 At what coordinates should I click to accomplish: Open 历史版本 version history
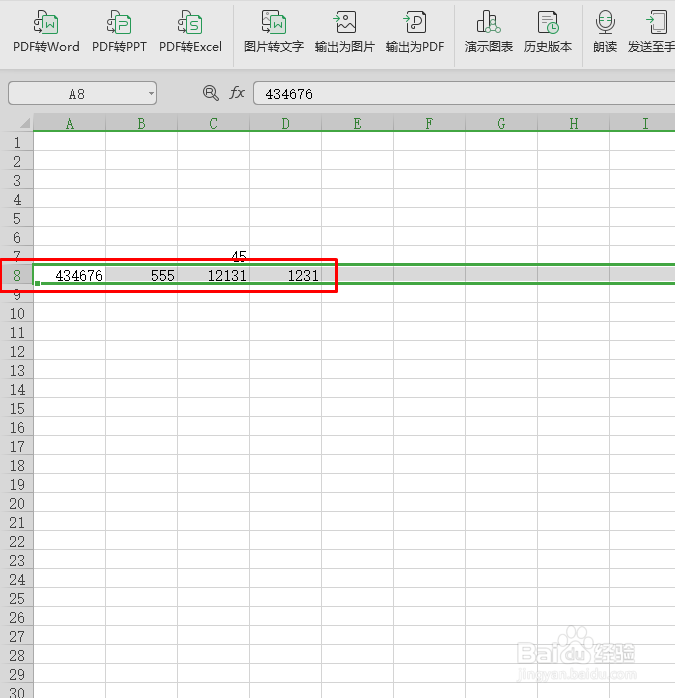[x=548, y=32]
